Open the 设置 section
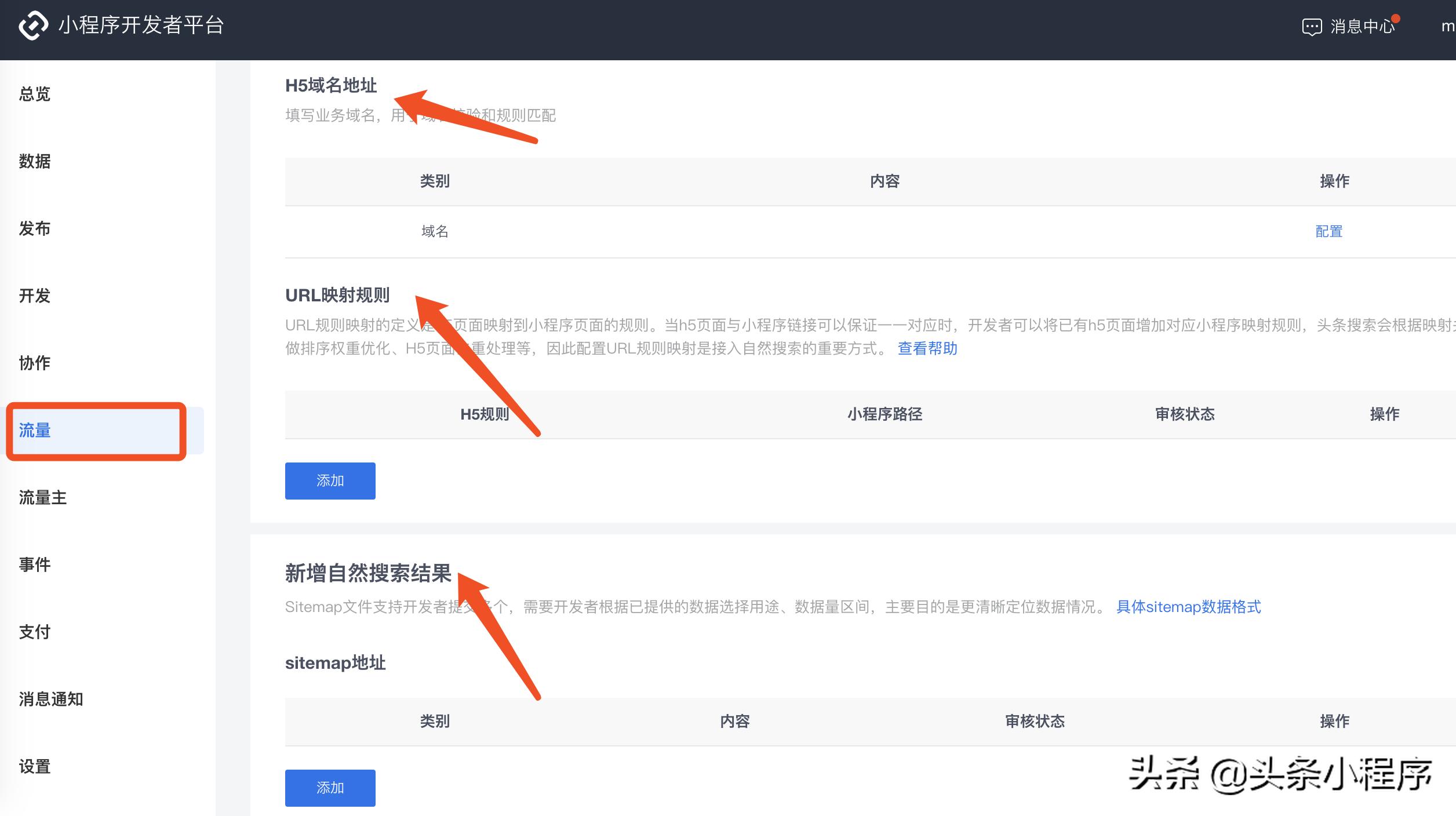 click(x=34, y=766)
